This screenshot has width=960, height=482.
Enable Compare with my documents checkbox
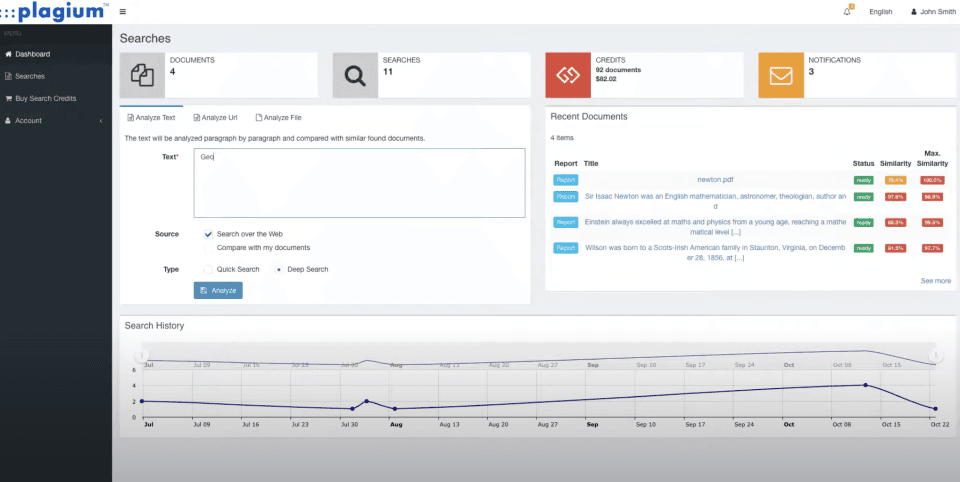(x=209, y=247)
